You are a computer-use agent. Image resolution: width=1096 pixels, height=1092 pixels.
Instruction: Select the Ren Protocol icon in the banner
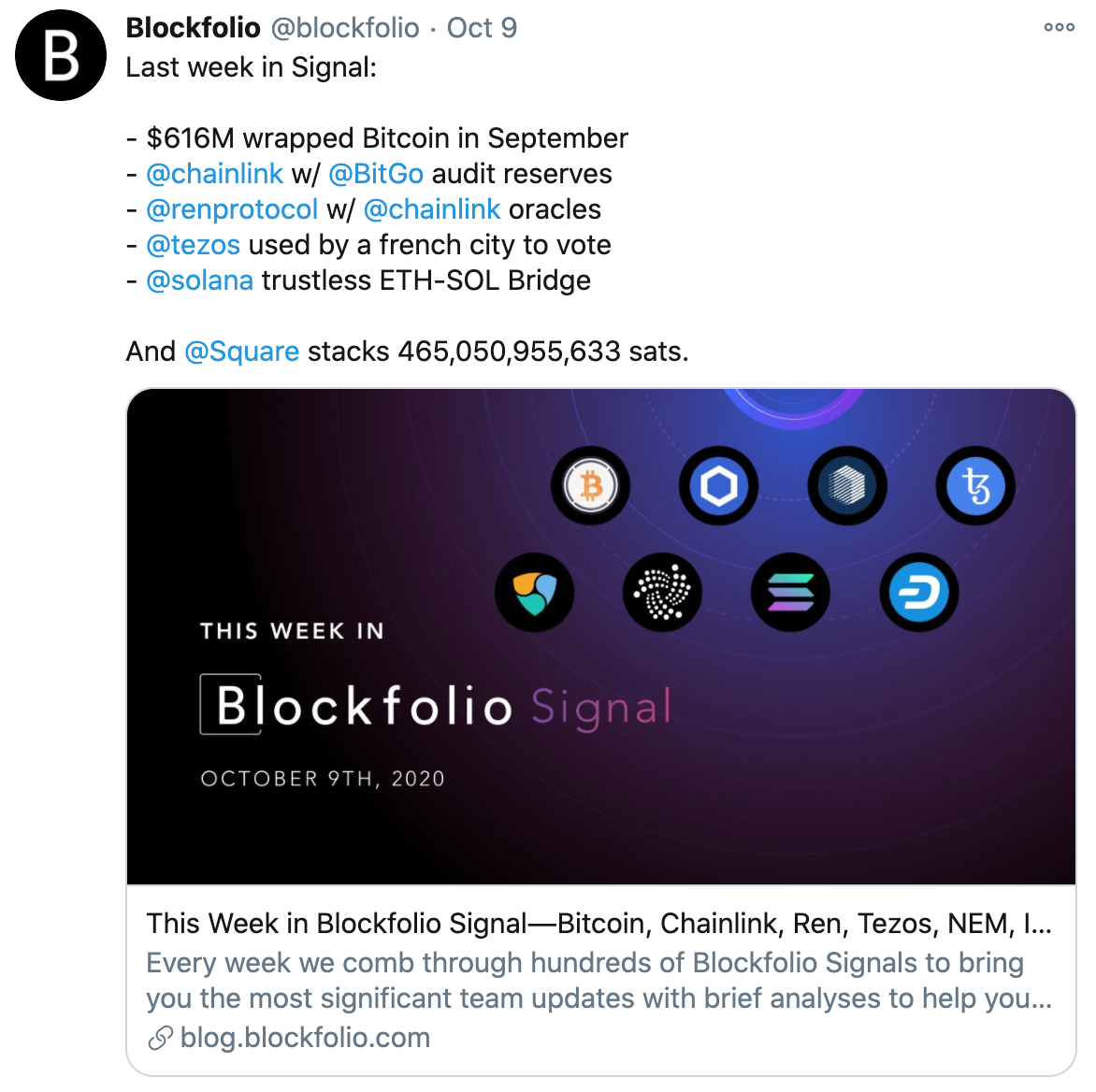847,485
